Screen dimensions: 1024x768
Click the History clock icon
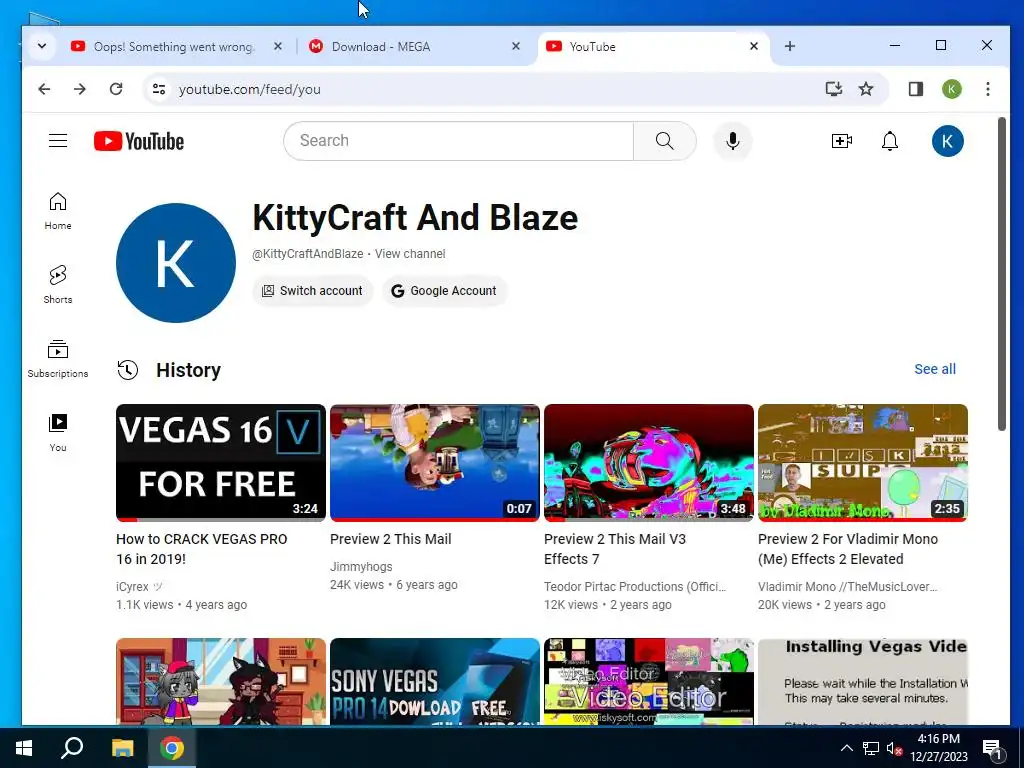128,370
